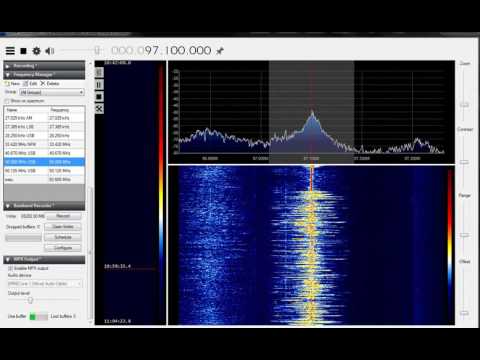Select the AM entry in the frequency list
The image size is (480, 360).
point(44,118)
